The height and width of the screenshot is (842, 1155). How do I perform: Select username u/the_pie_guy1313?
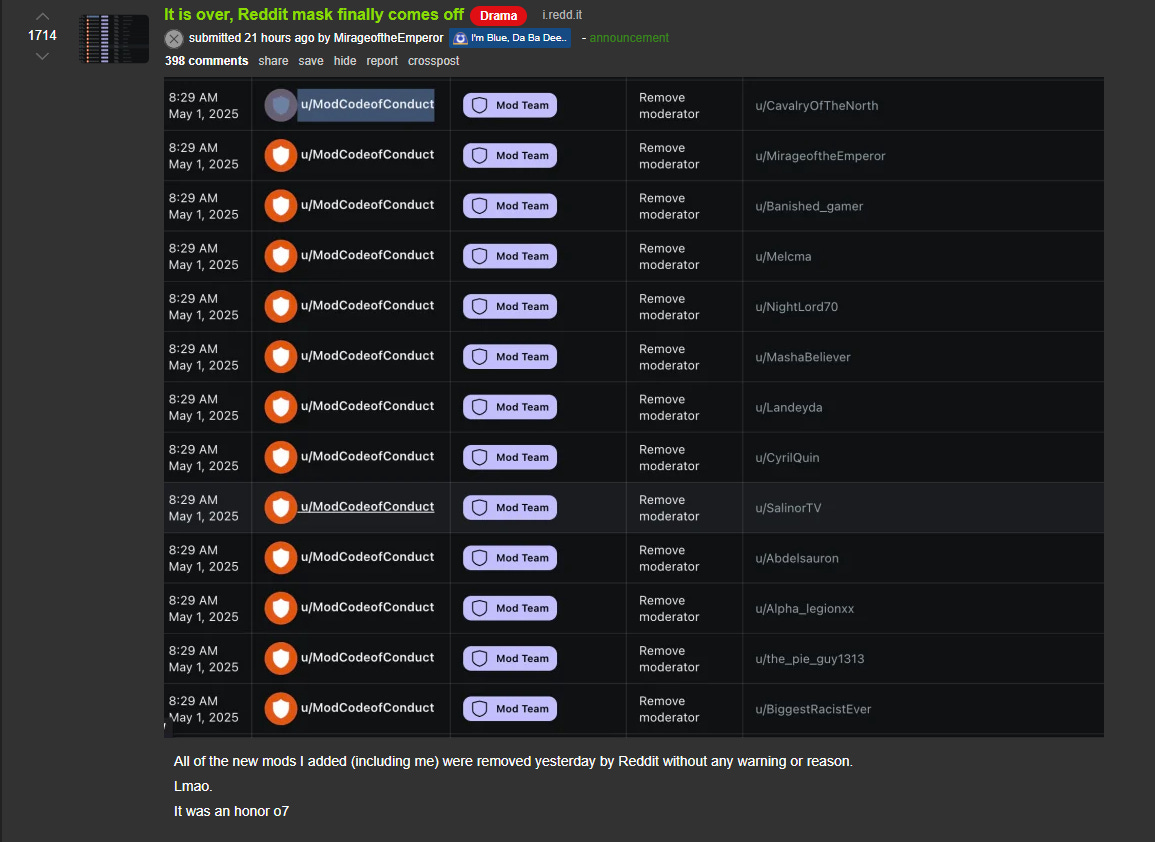tap(810, 659)
